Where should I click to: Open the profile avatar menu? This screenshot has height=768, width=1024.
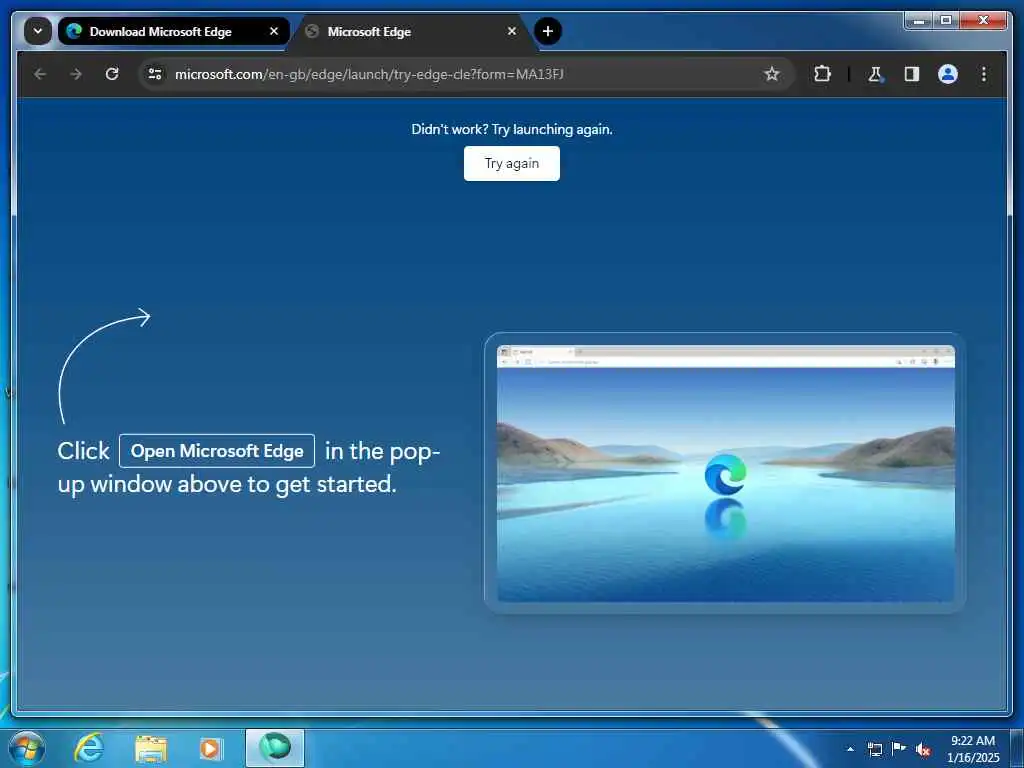pos(948,74)
